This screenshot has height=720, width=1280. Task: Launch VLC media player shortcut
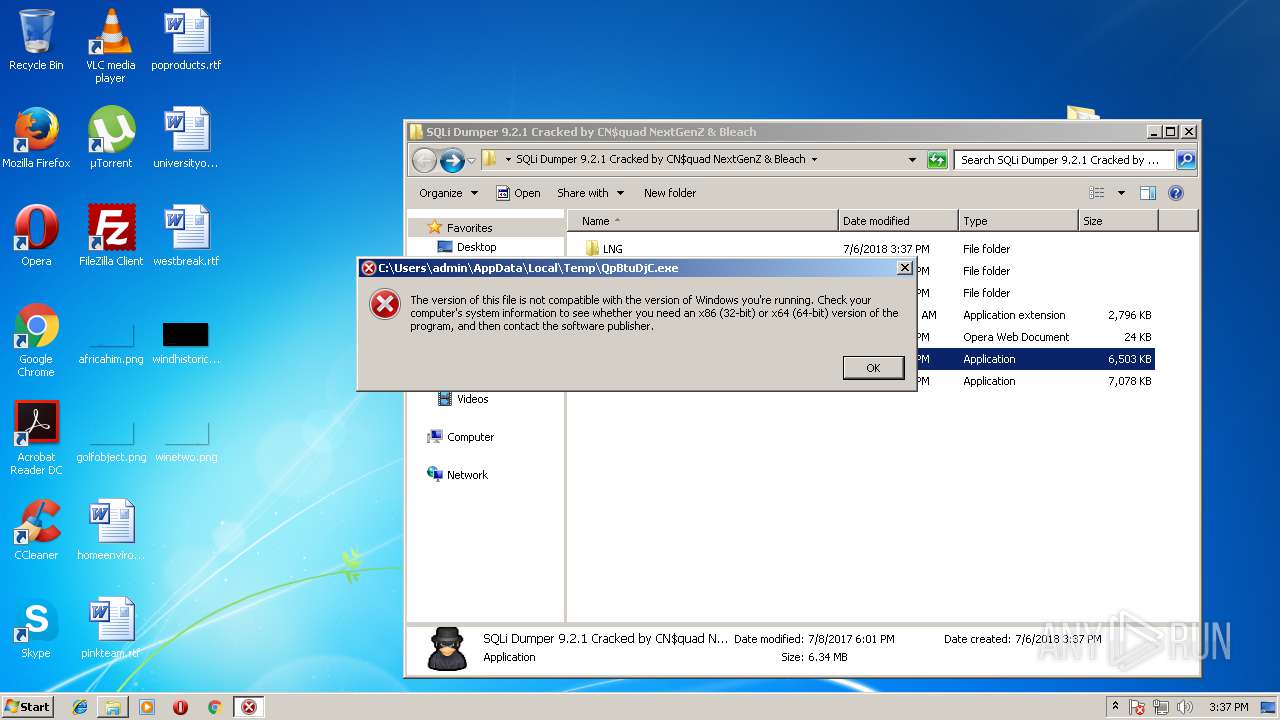pyautogui.click(x=110, y=46)
